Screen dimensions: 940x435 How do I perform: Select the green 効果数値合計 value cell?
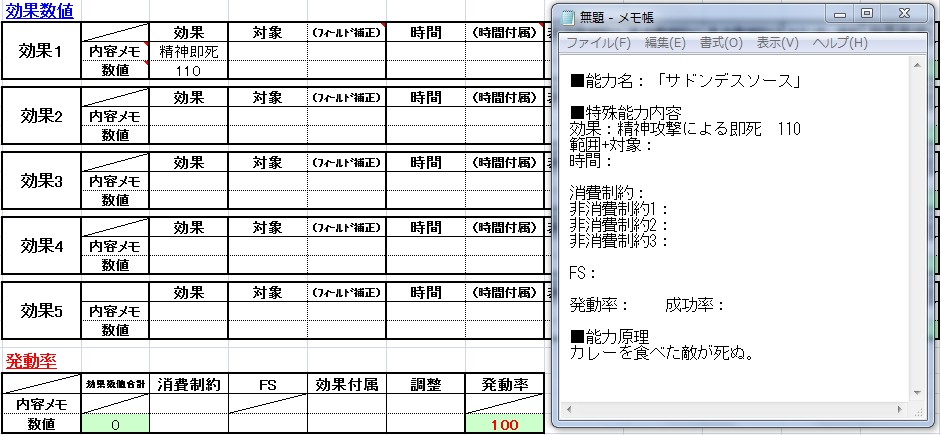pyautogui.click(x=114, y=425)
